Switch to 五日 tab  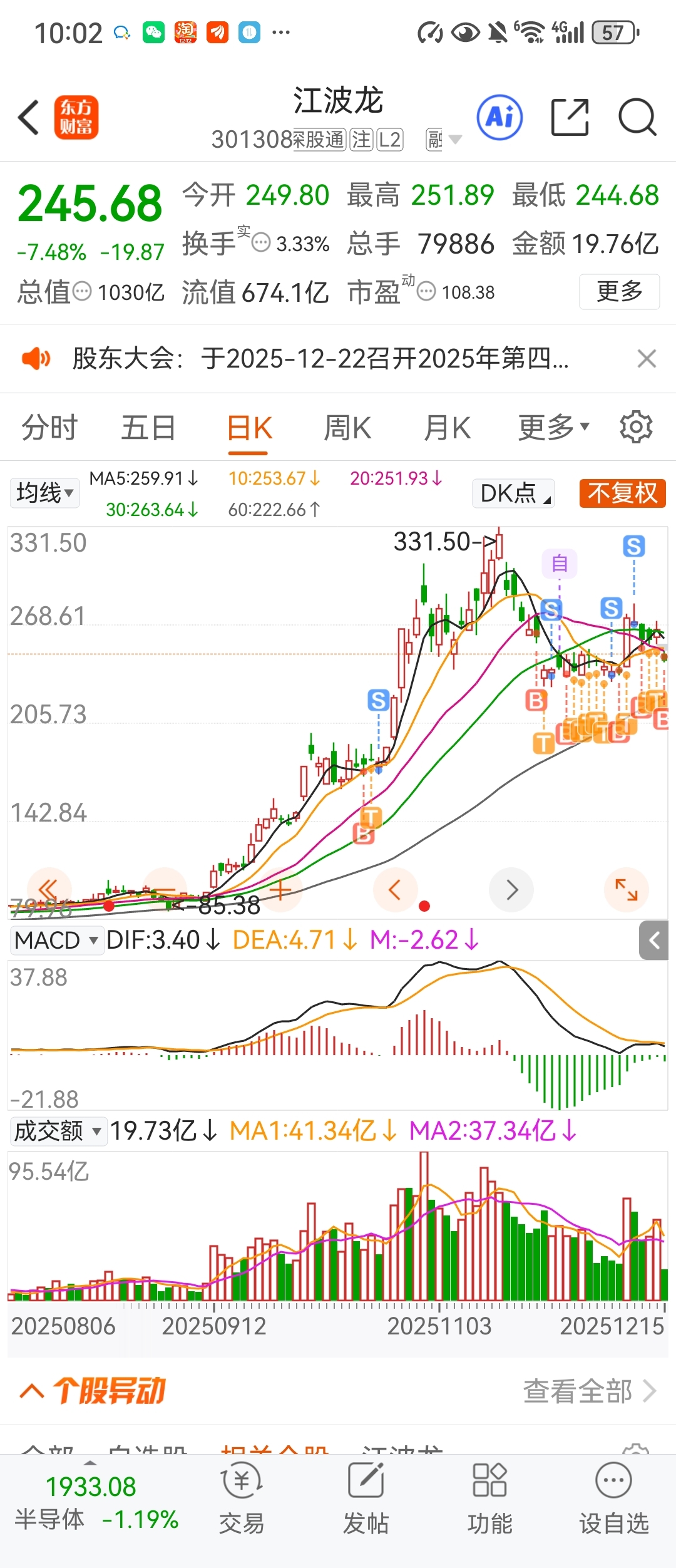pyautogui.click(x=148, y=428)
